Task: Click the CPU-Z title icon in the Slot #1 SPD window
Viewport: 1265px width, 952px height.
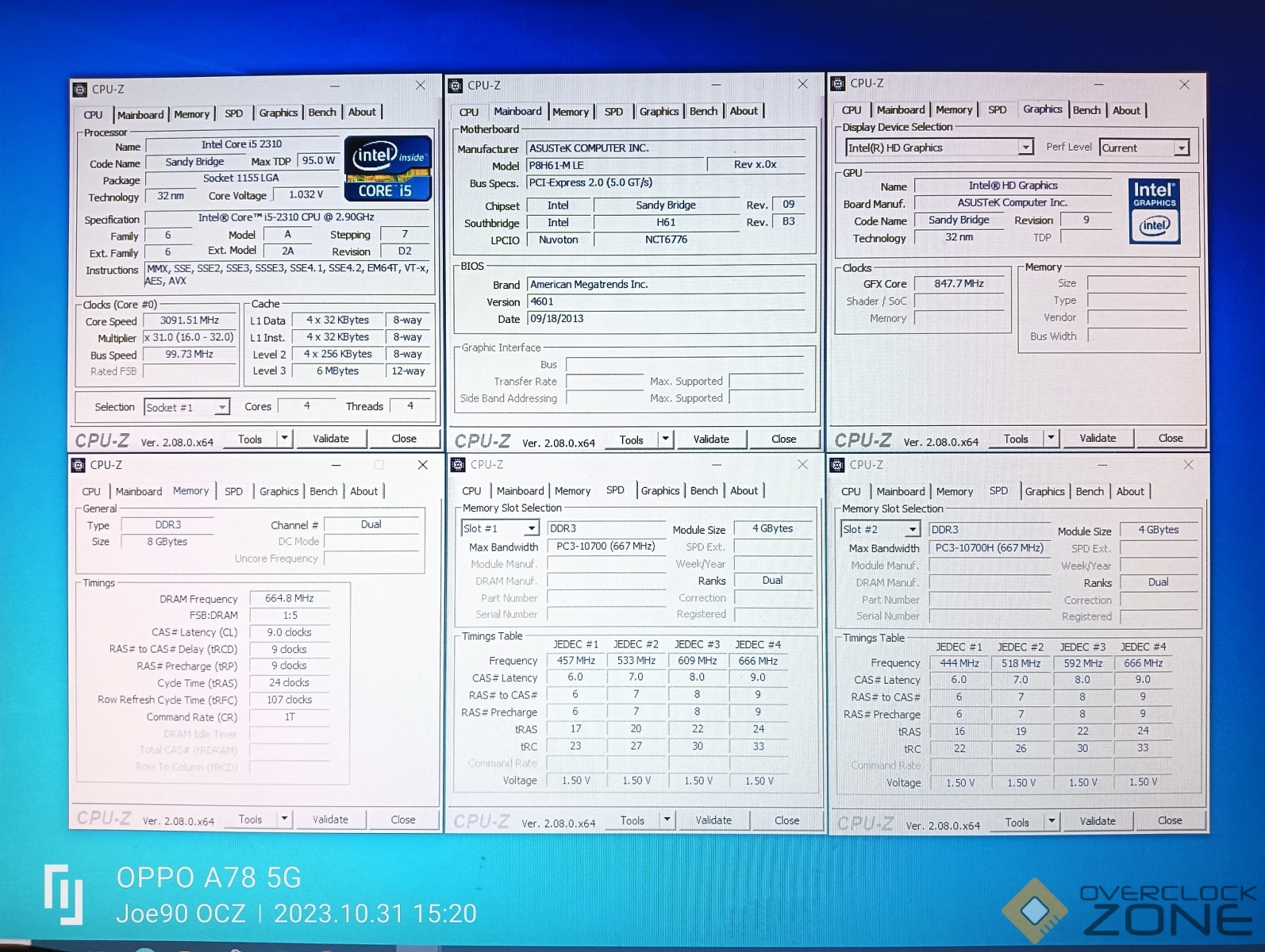Action: click(459, 465)
